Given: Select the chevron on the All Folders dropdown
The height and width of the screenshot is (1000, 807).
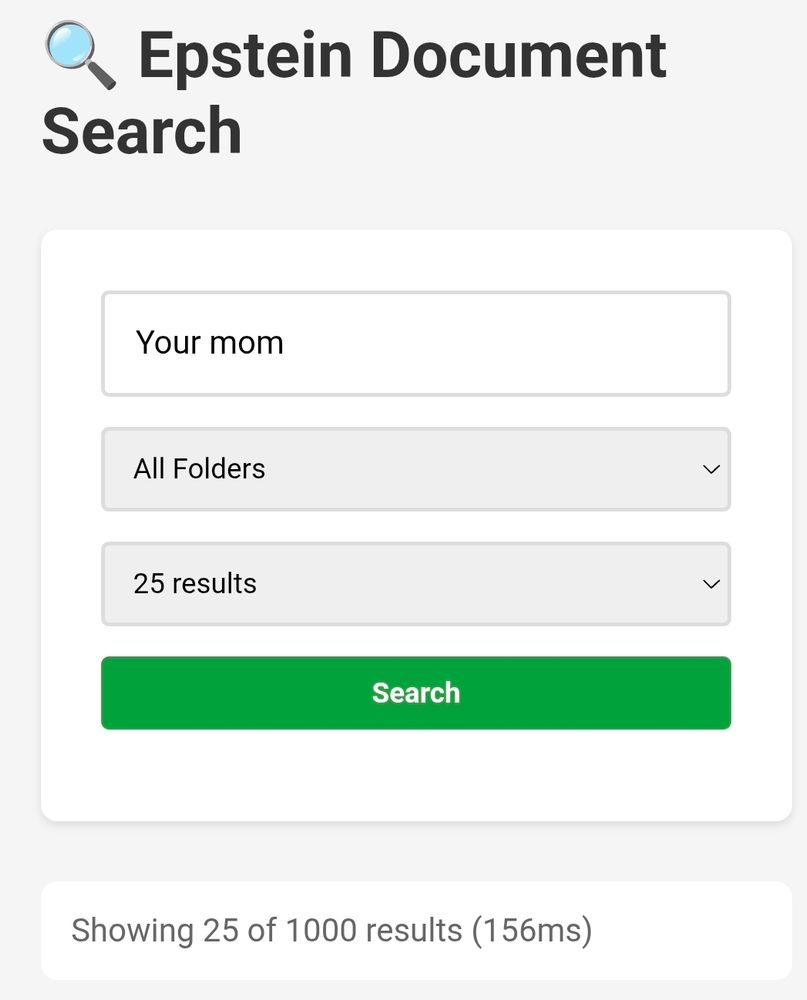Looking at the screenshot, I should pos(711,469).
